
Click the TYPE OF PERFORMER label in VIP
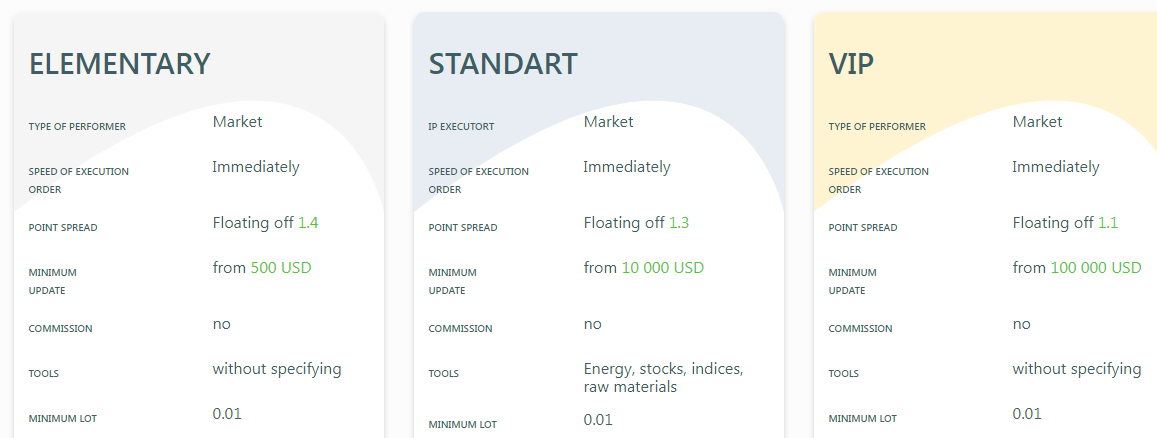click(x=877, y=127)
